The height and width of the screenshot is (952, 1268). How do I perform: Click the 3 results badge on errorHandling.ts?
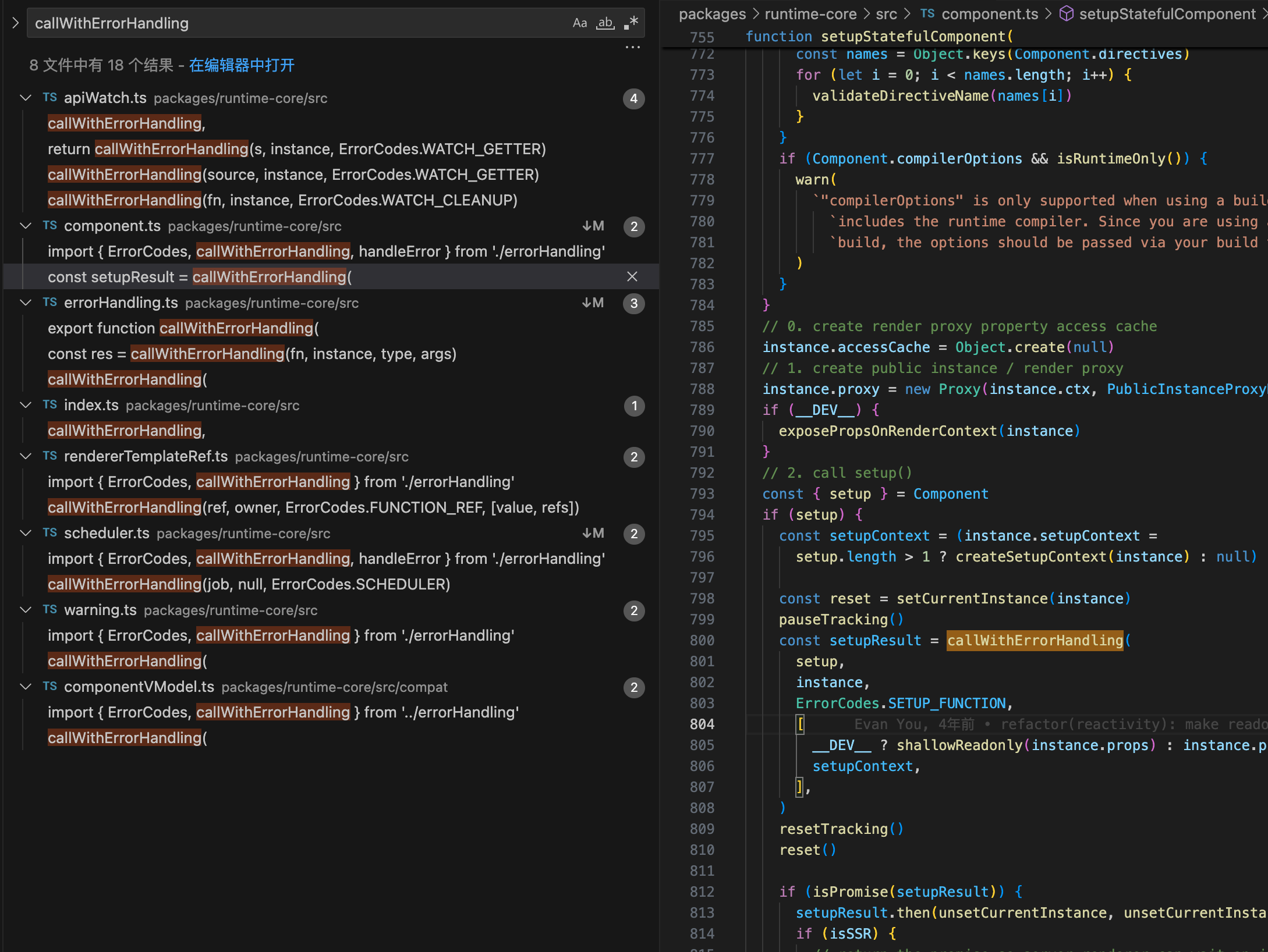[x=634, y=303]
